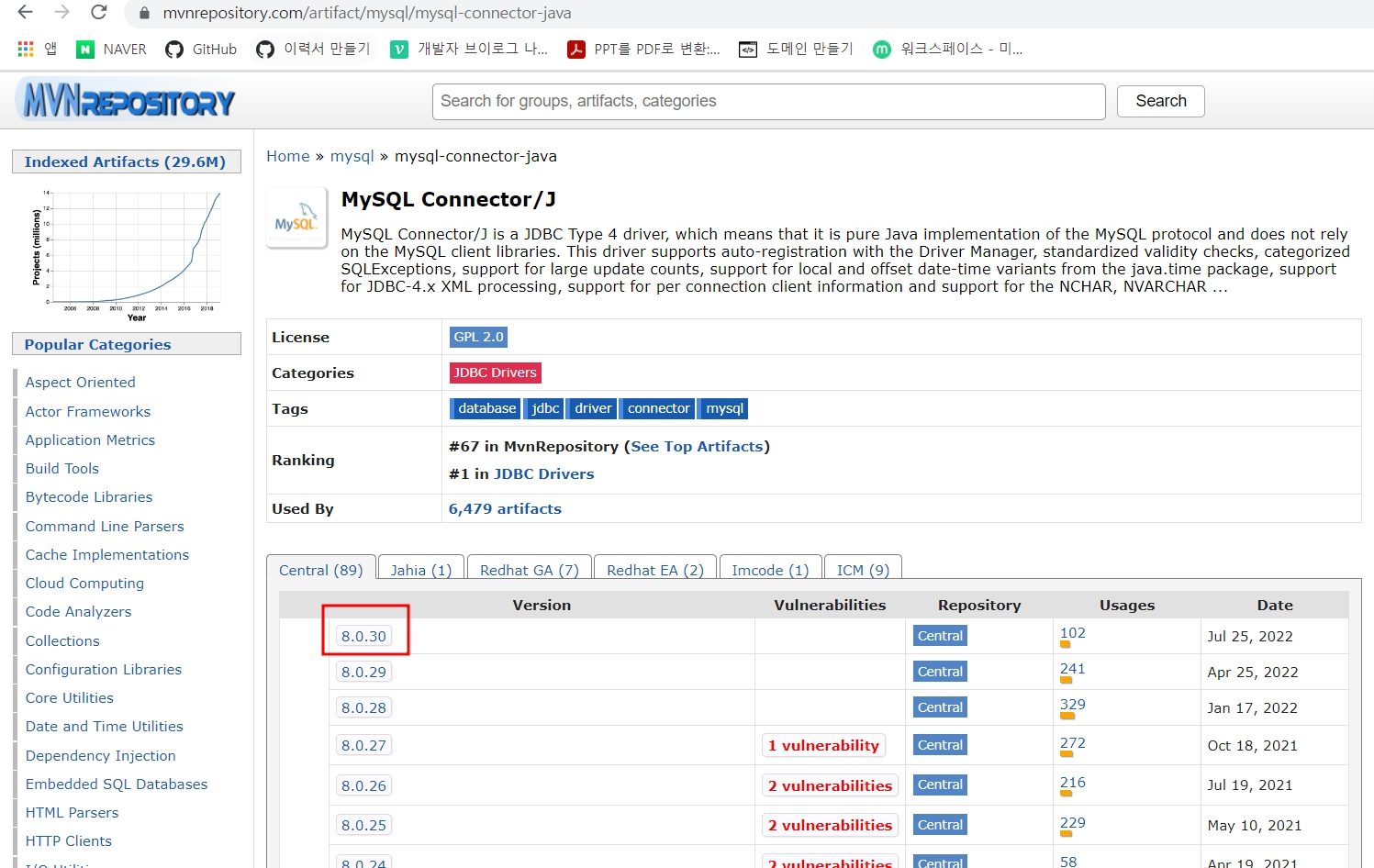Open version 8.0.29

tap(363, 672)
